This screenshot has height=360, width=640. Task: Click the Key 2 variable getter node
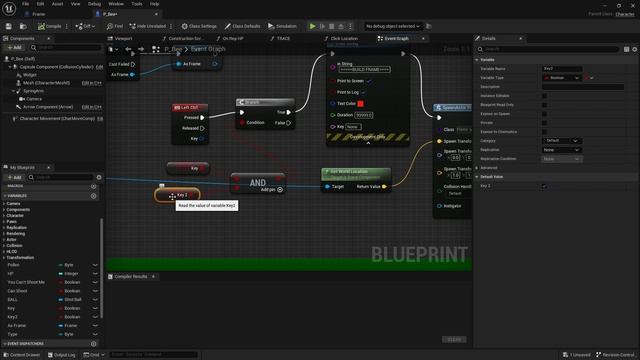(177, 195)
